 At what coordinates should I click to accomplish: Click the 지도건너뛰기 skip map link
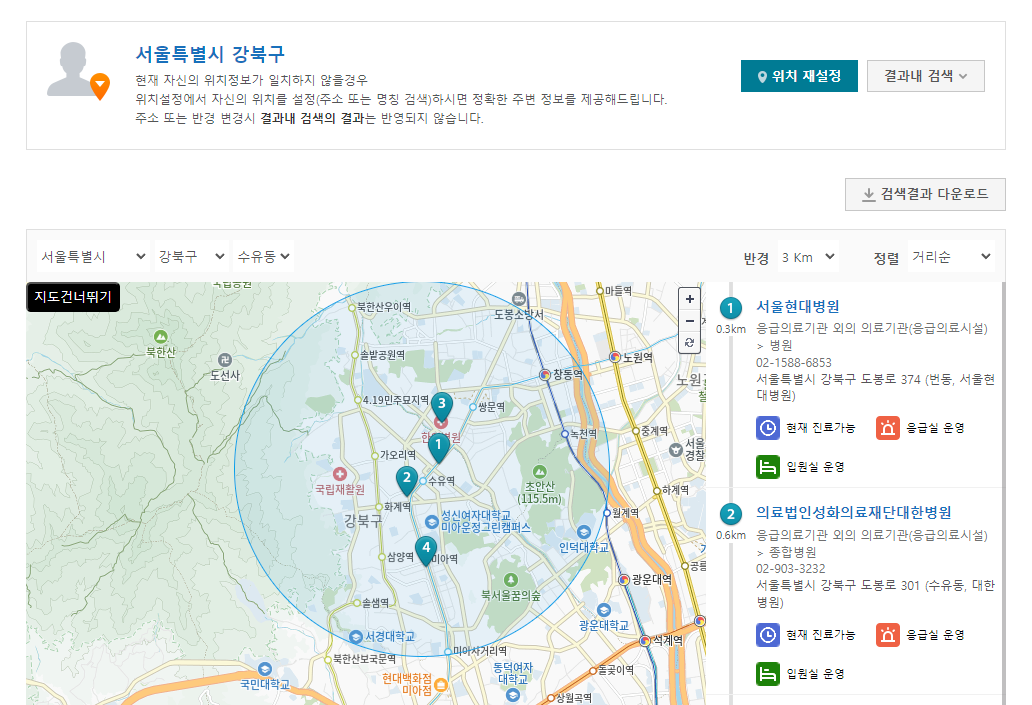click(x=73, y=297)
